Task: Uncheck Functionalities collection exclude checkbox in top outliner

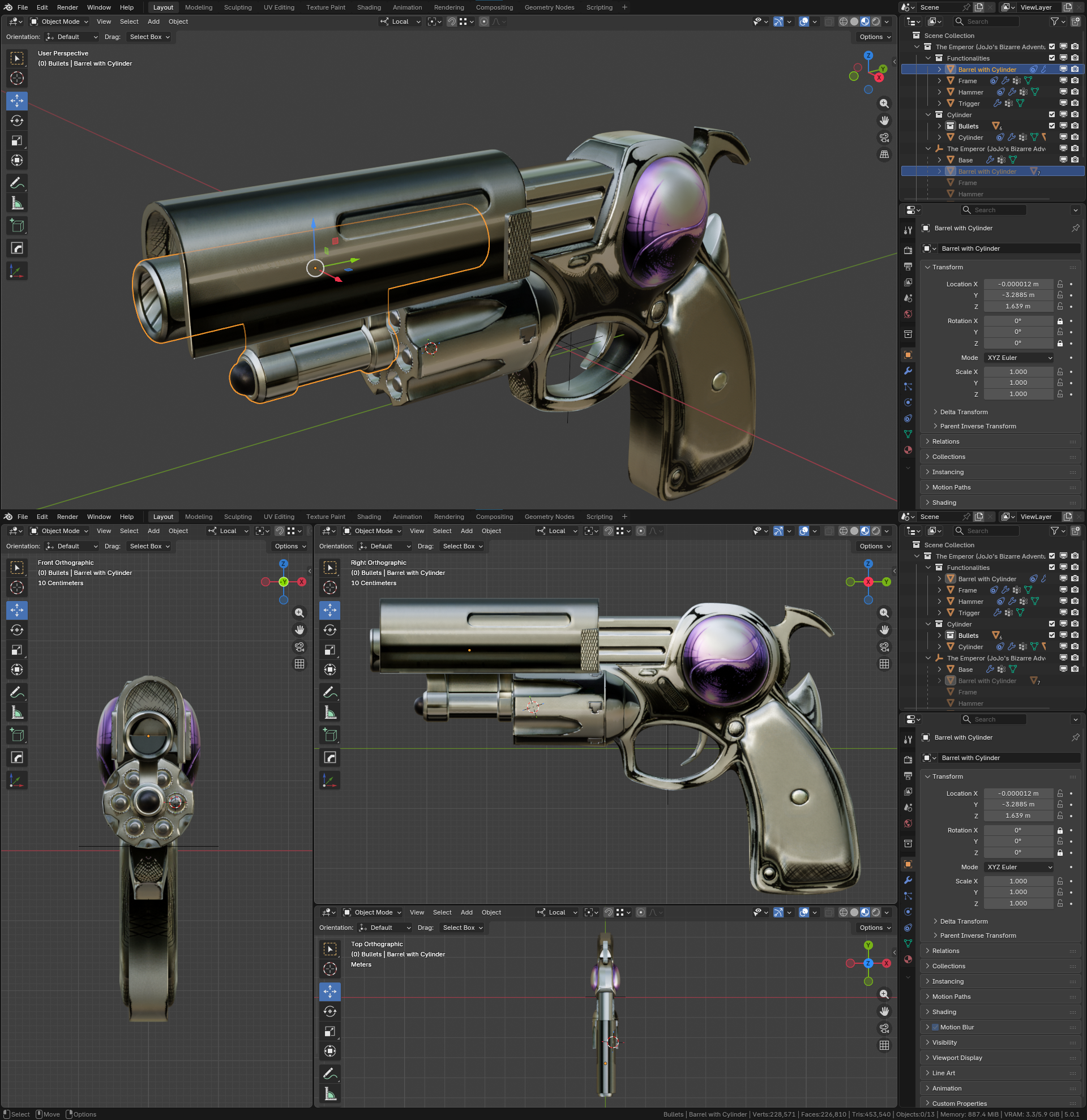Action: coord(1051,58)
